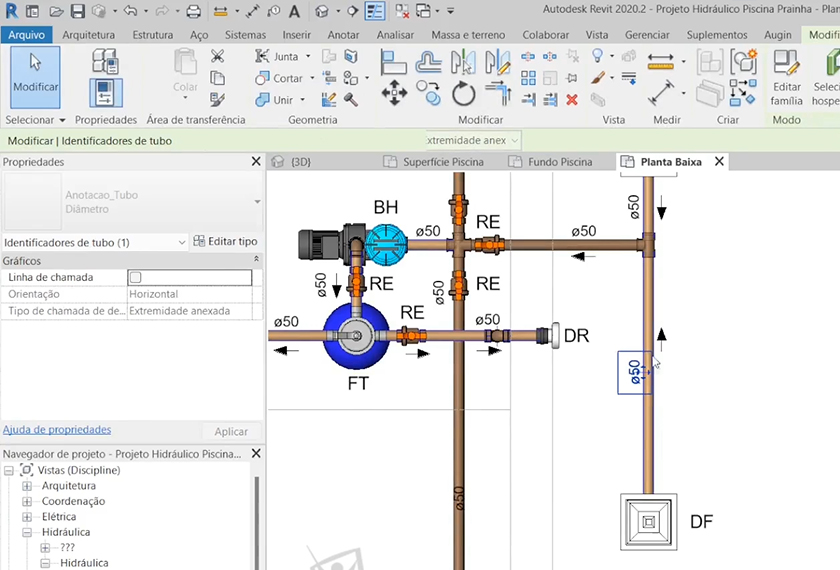Select the DF drain symbol in the drawing

(x=649, y=521)
